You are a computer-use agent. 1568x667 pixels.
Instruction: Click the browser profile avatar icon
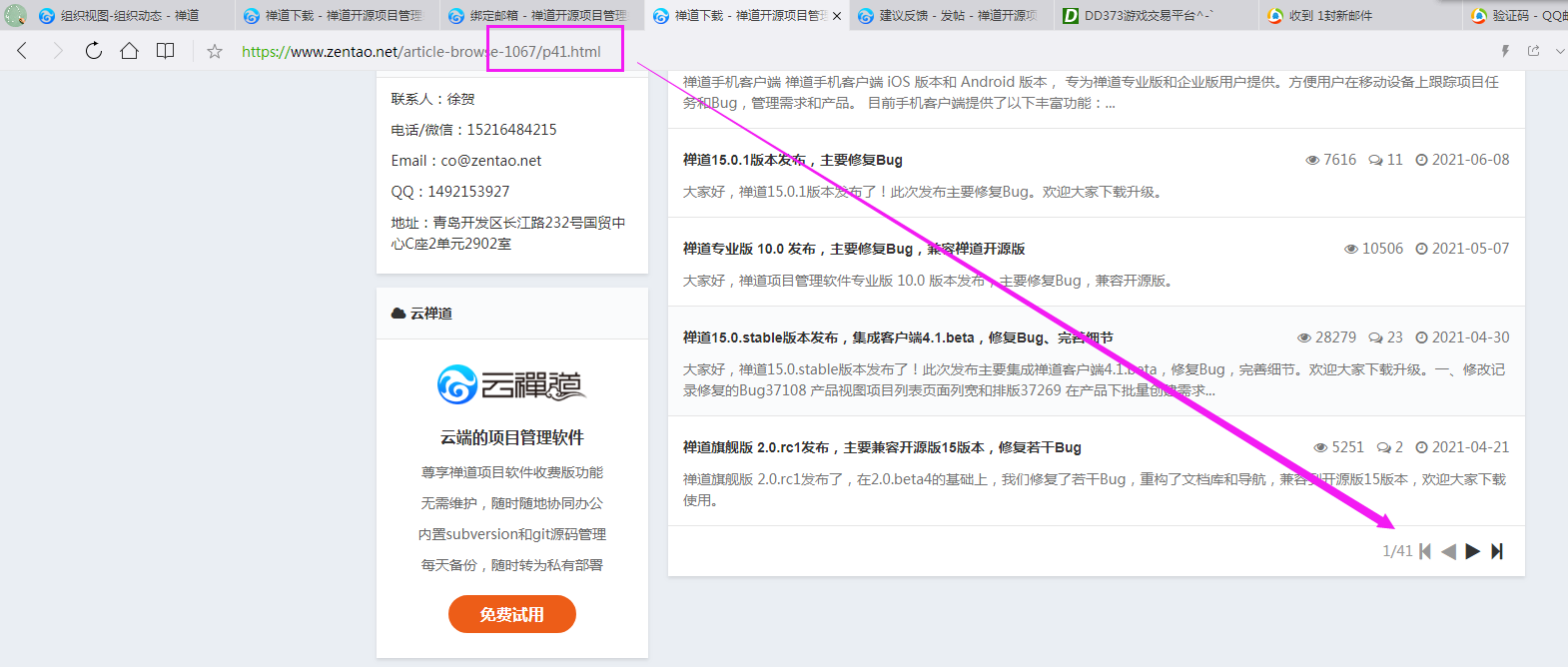tap(15, 15)
